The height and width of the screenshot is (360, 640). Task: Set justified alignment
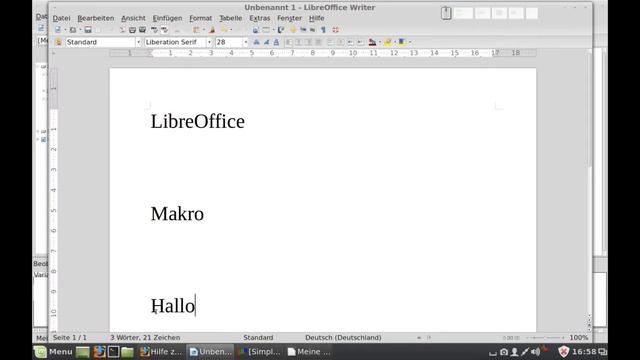pos(318,42)
